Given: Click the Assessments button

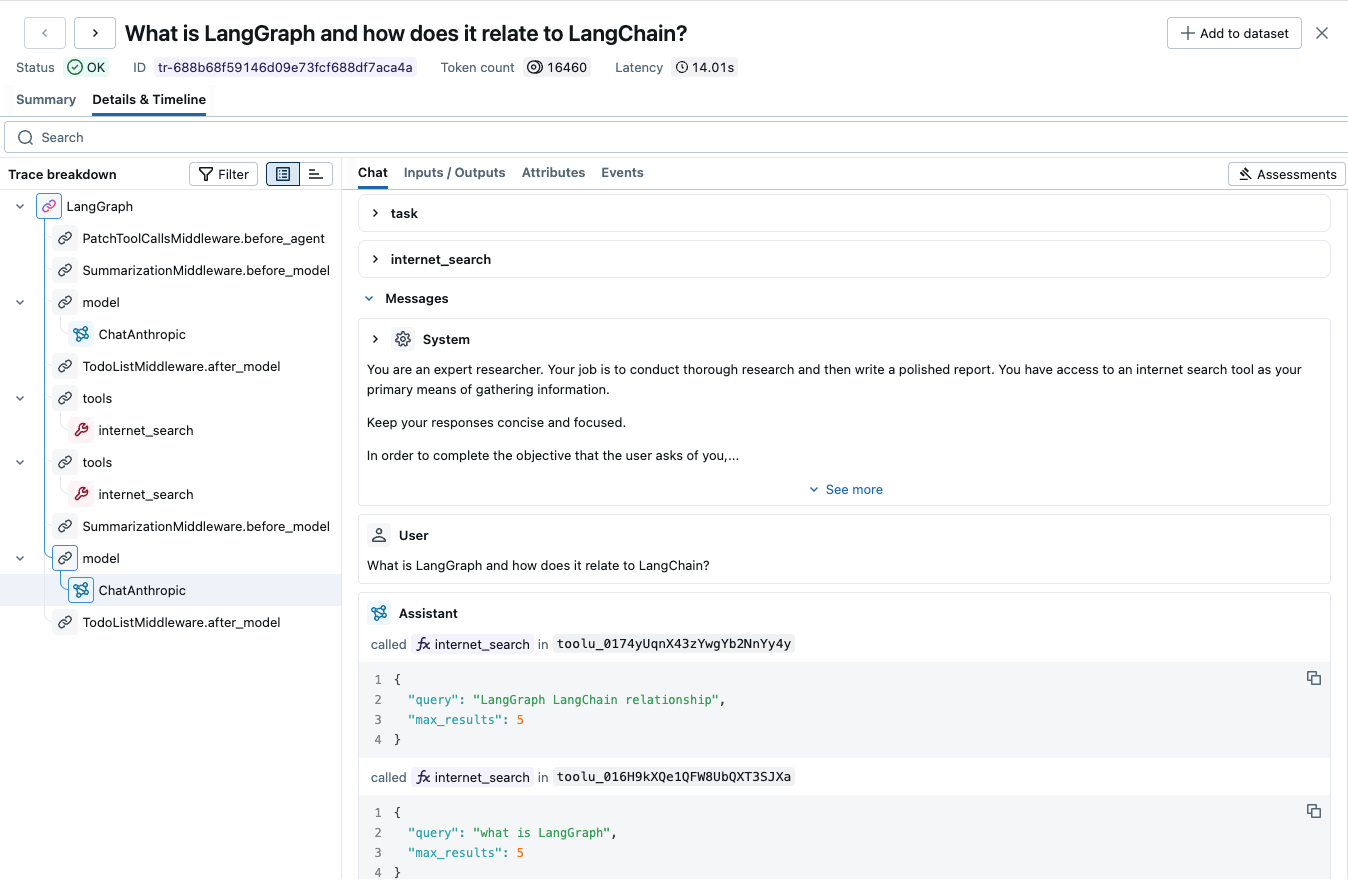Looking at the screenshot, I should tap(1287, 173).
